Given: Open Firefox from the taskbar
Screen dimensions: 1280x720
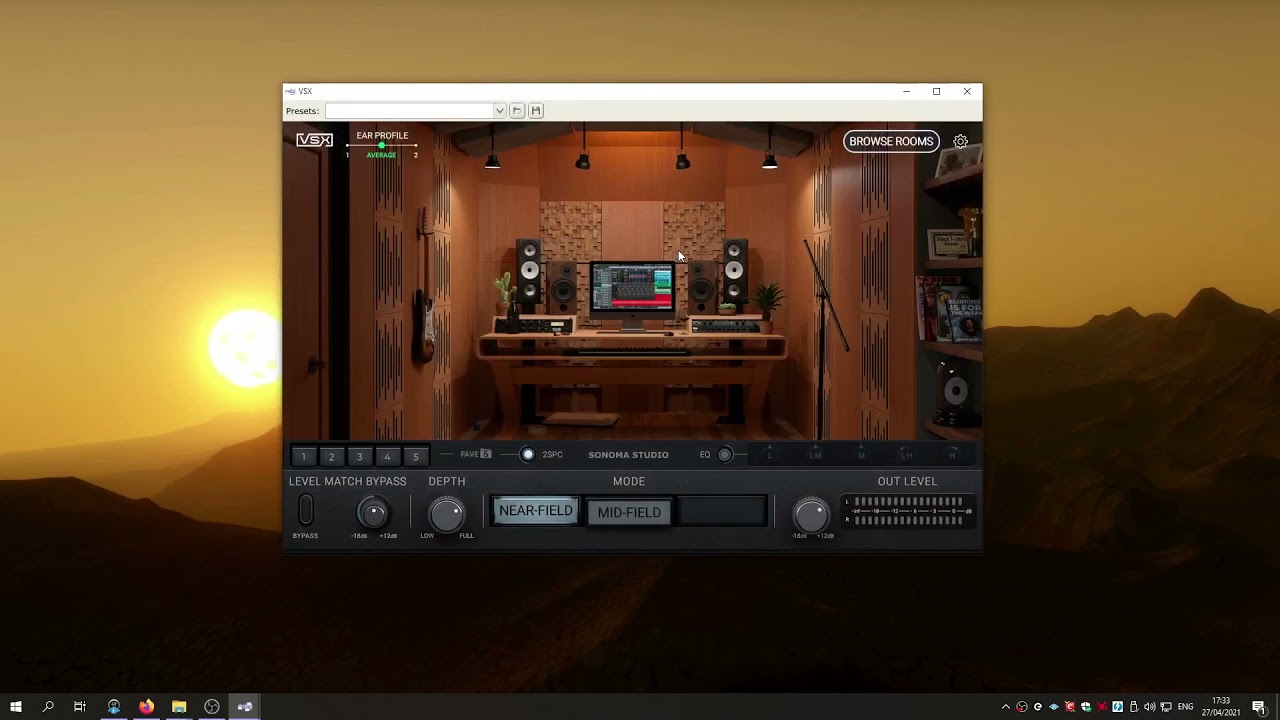Looking at the screenshot, I should [146, 707].
